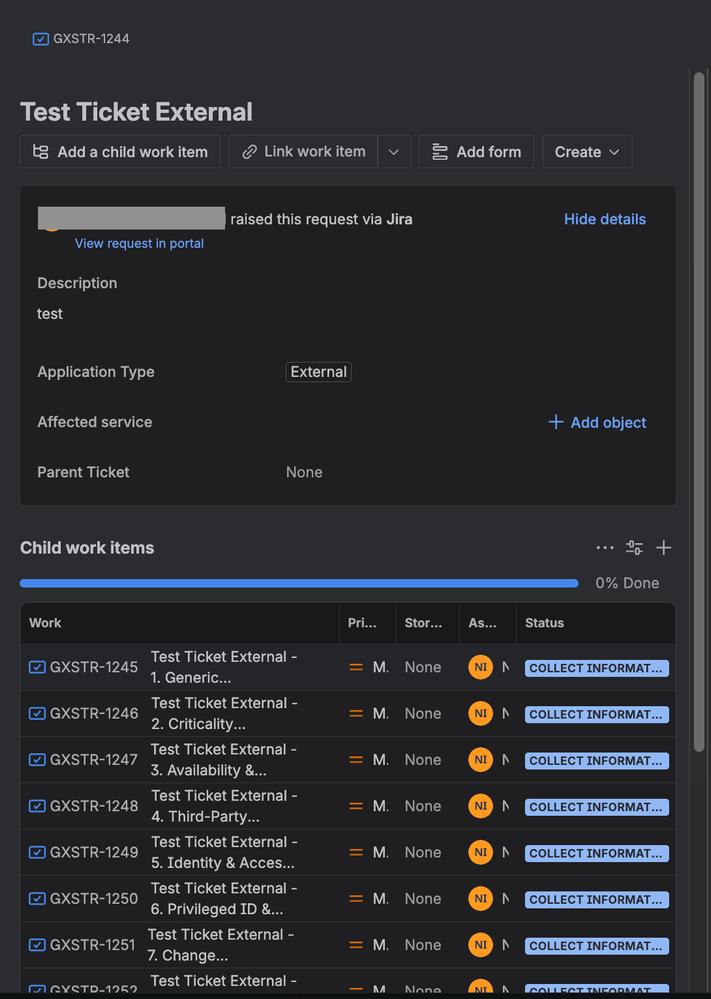The height and width of the screenshot is (999, 711).
Task: Click Add object for Affected service
Action: pos(596,422)
